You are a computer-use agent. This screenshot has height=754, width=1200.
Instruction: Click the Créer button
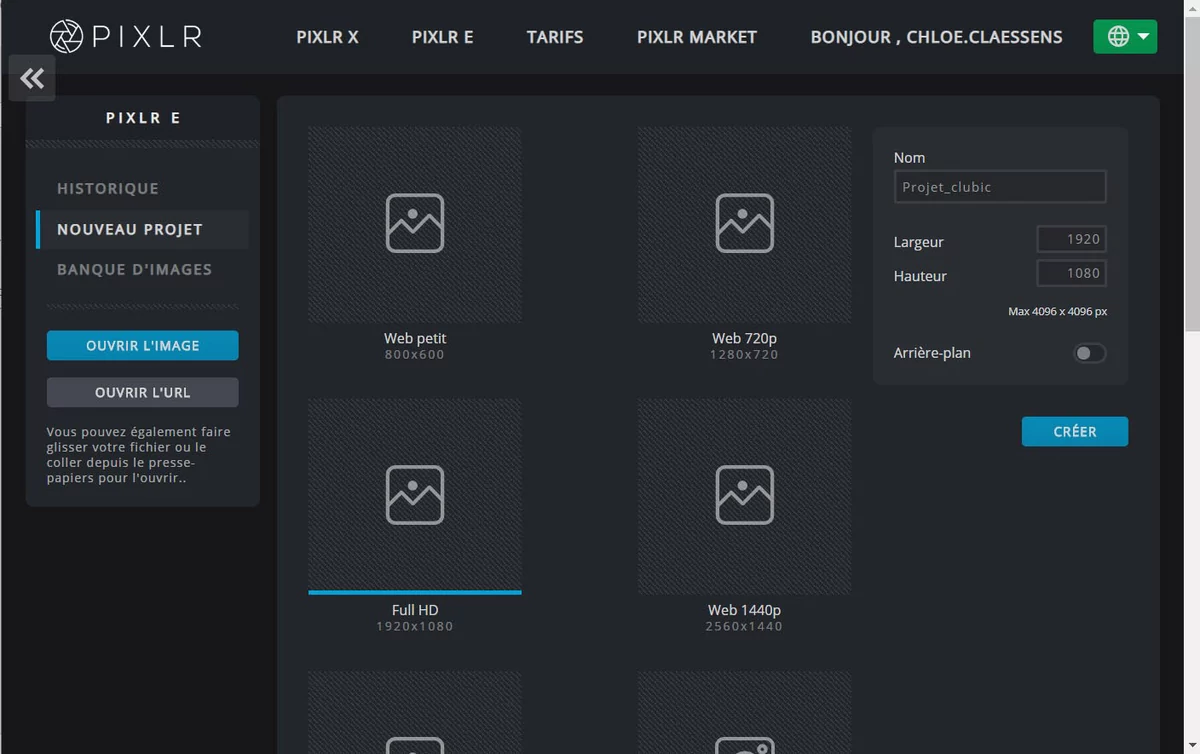point(1075,431)
